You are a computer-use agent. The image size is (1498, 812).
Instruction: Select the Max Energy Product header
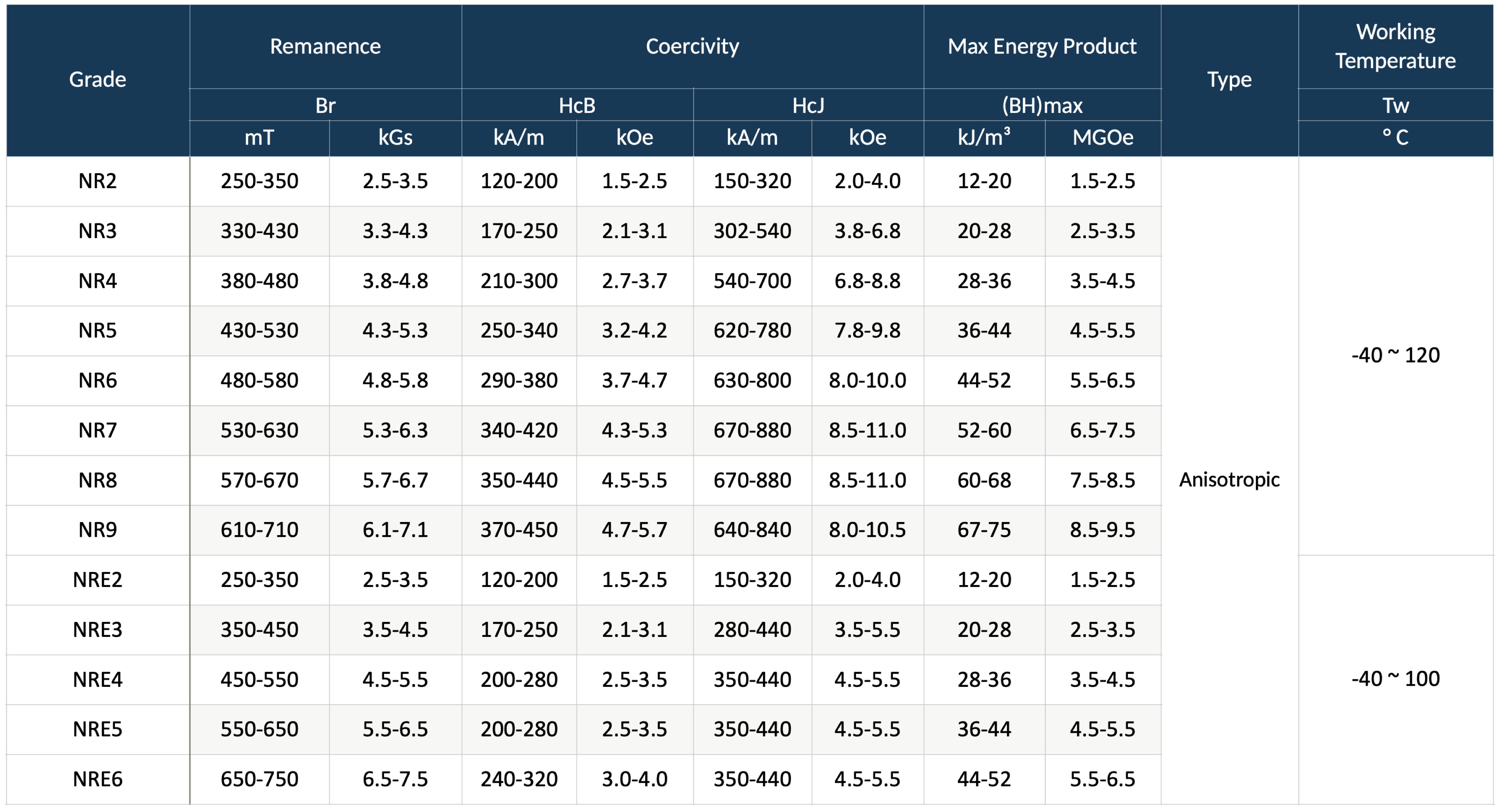coord(1041,46)
